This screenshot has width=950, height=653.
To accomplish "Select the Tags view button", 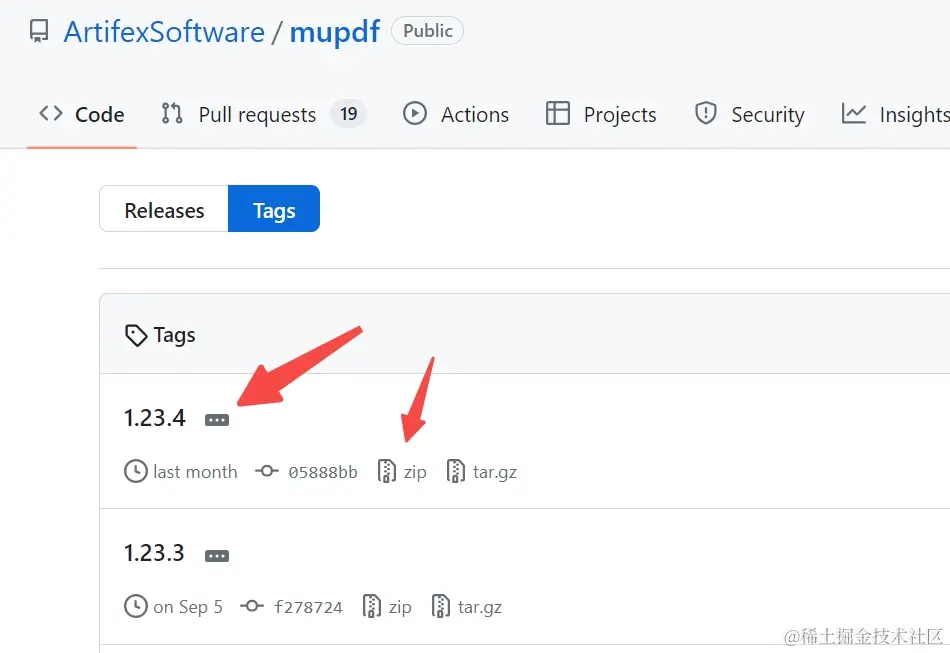I will pyautogui.click(x=274, y=209).
